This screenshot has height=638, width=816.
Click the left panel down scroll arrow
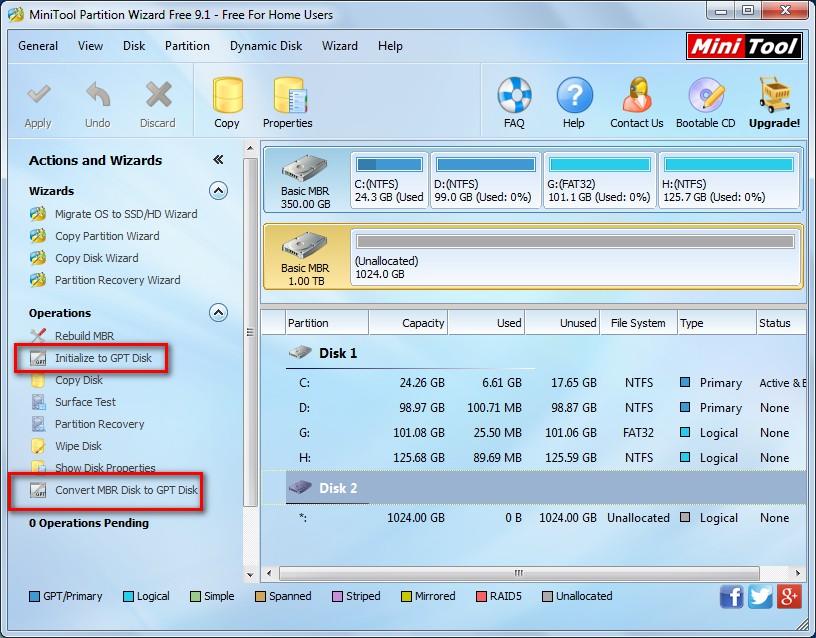pos(250,575)
